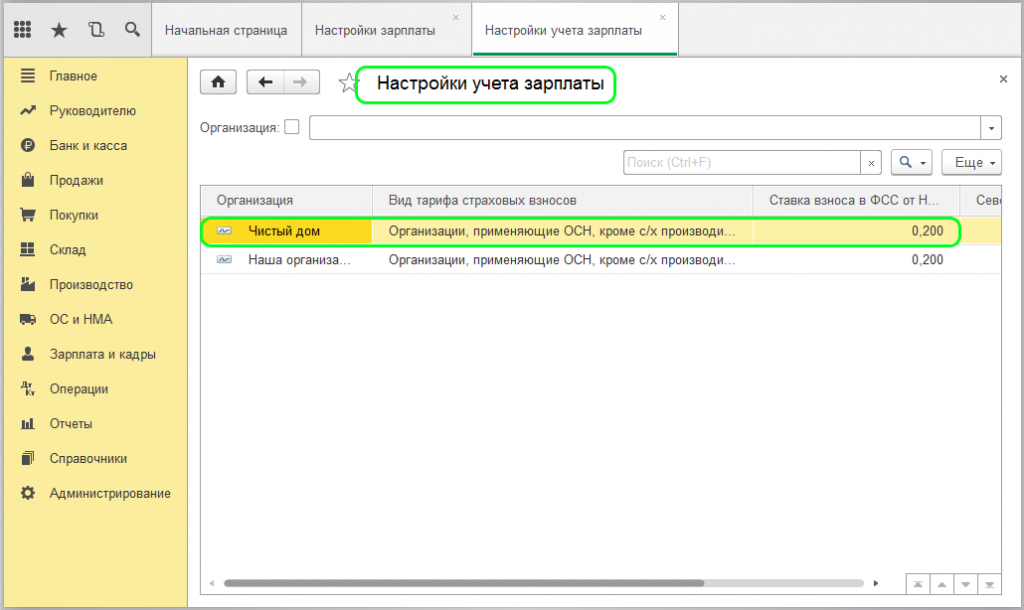This screenshot has height=610, width=1024.
Task: Switch to Настройки зарплаты tab
Action: [x=375, y=31]
